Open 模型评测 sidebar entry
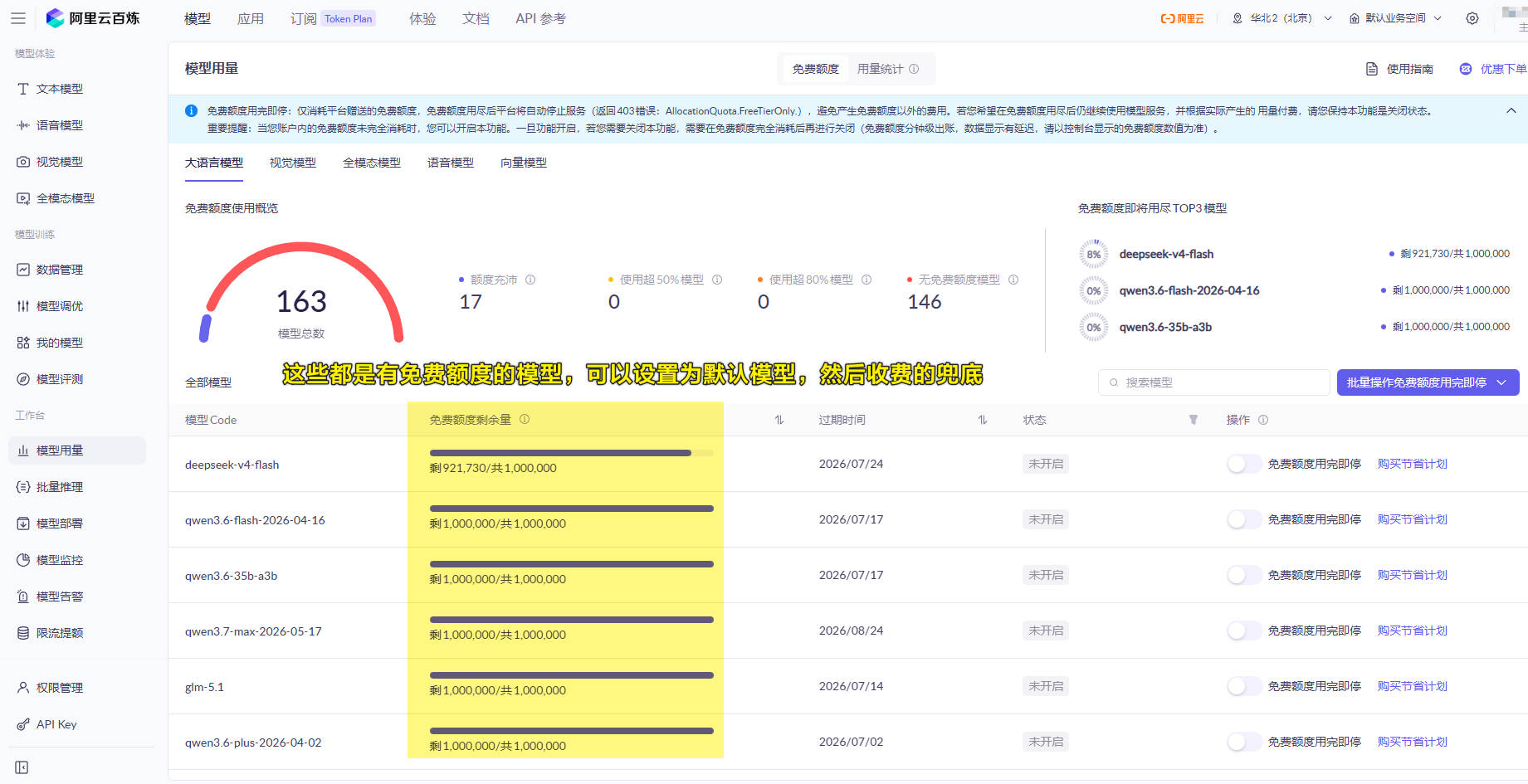Image resolution: width=1528 pixels, height=784 pixels. tap(59, 379)
